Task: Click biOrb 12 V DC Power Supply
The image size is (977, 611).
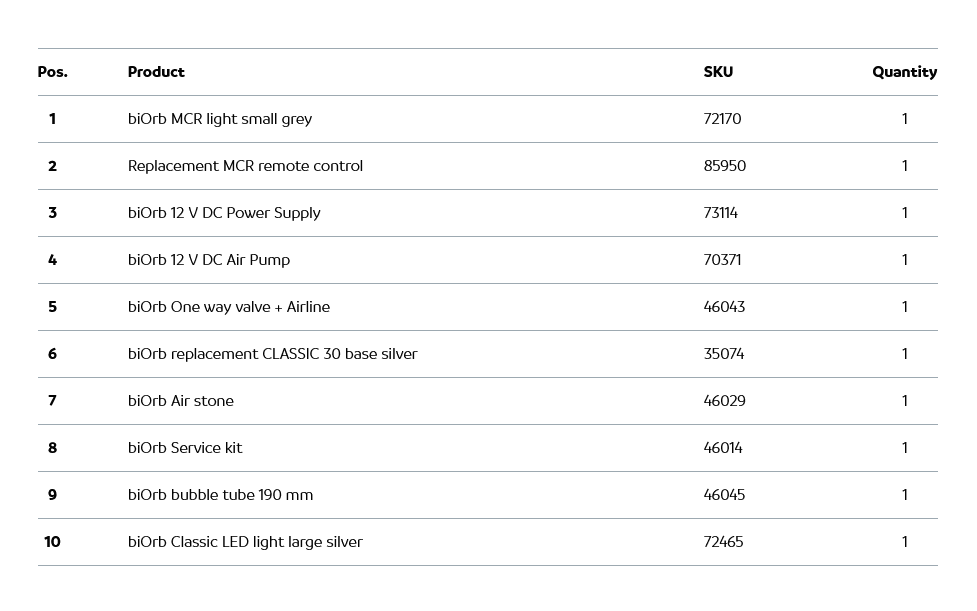Action: 224,213
